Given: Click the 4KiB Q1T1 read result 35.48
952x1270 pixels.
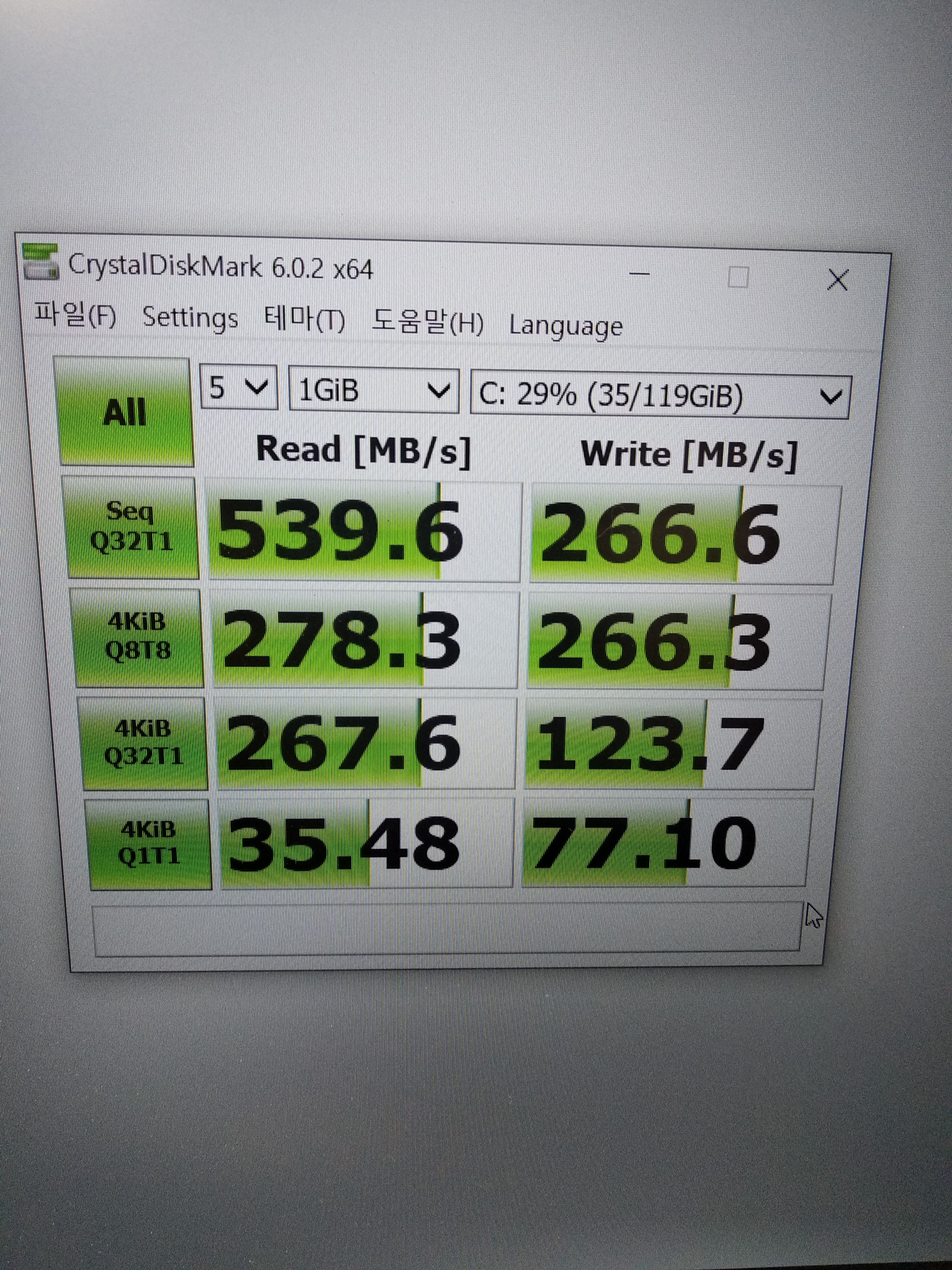Looking at the screenshot, I should click(367, 843).
